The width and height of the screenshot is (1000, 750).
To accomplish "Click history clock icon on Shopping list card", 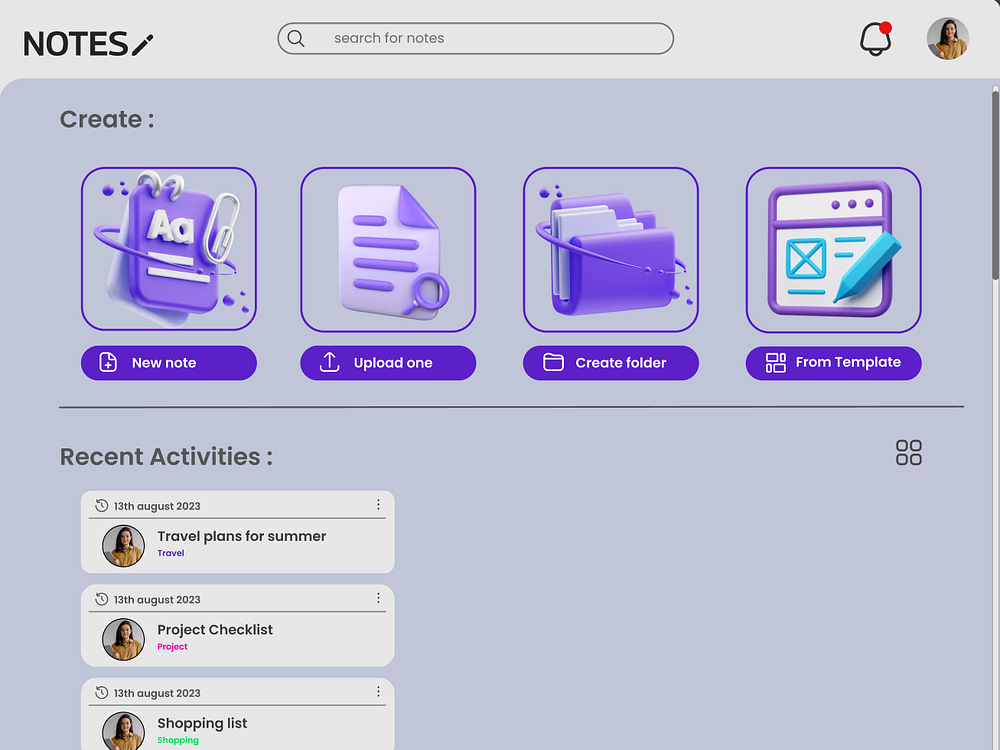I will (x=101, y=693).
